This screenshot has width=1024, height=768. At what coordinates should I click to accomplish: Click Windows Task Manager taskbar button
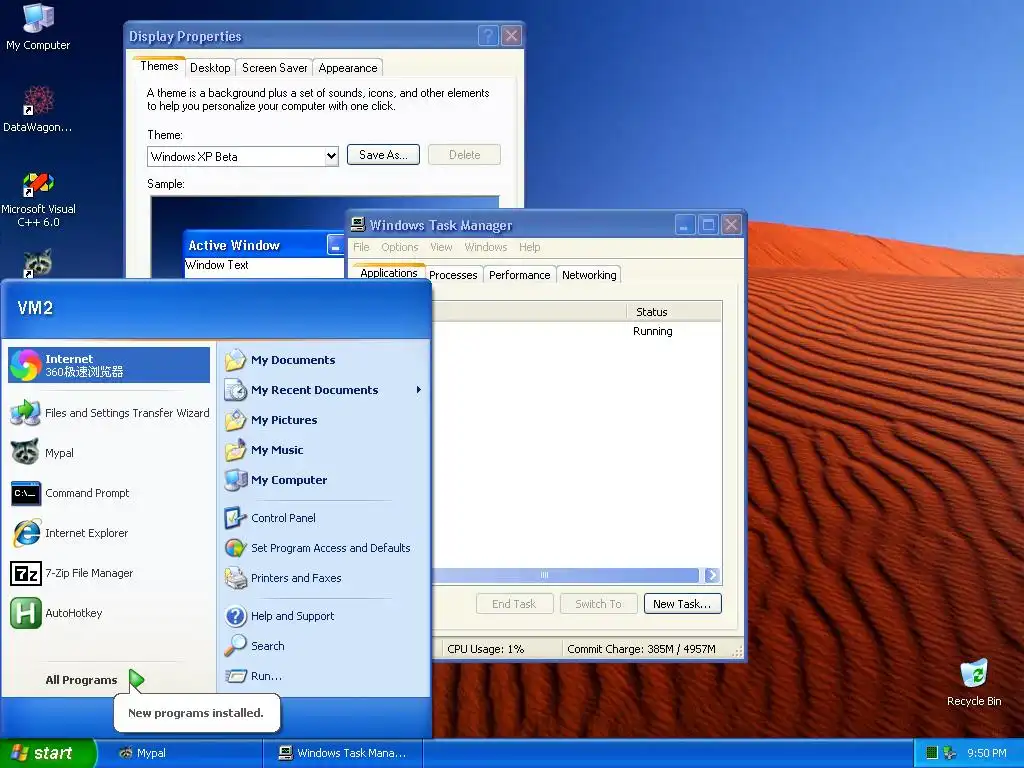pos(343,753)
